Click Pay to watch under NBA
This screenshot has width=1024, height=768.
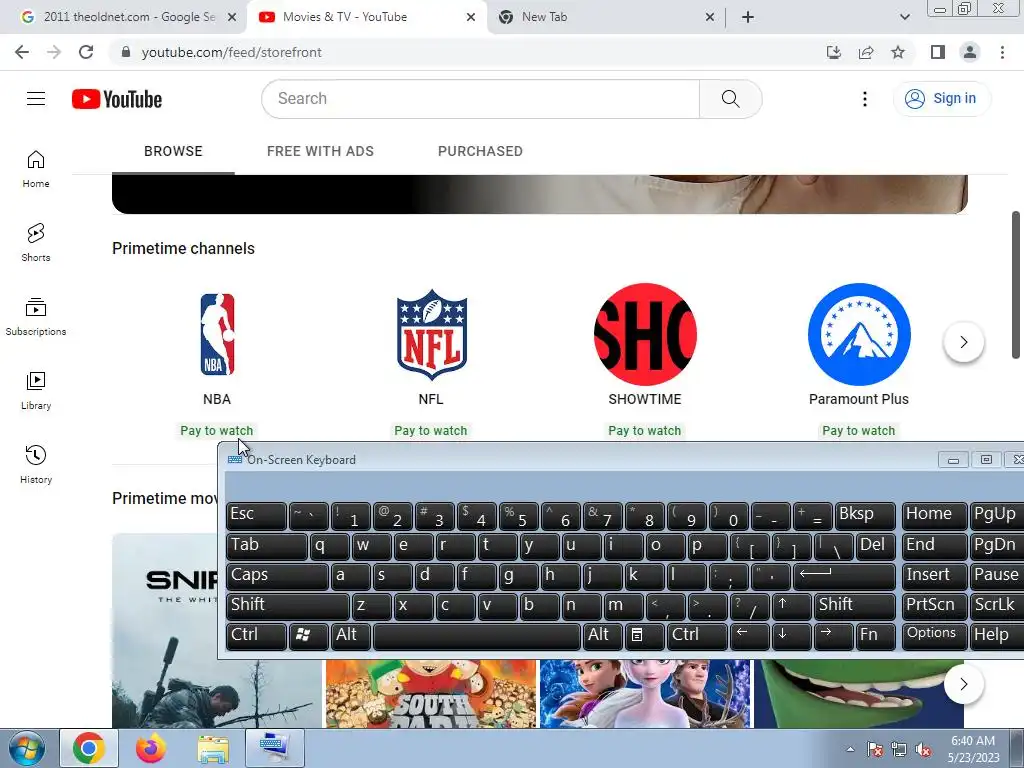click(217, 431)
